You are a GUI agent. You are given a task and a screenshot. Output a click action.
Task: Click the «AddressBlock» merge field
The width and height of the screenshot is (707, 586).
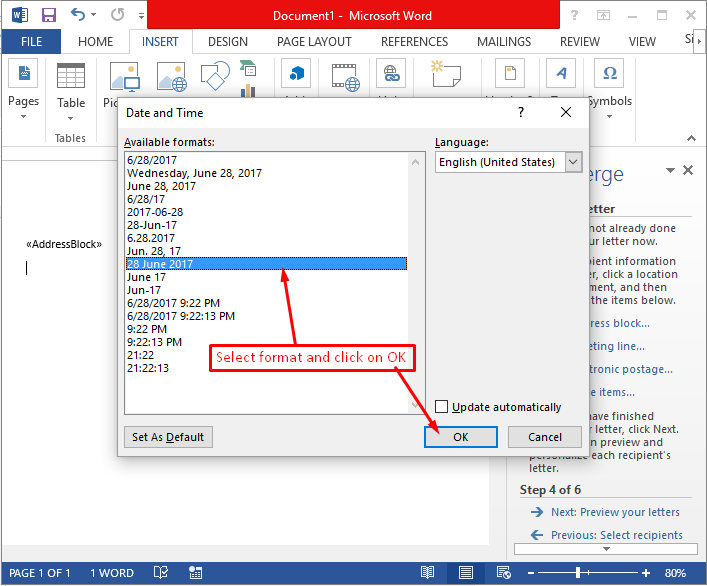tap(64, 244)
